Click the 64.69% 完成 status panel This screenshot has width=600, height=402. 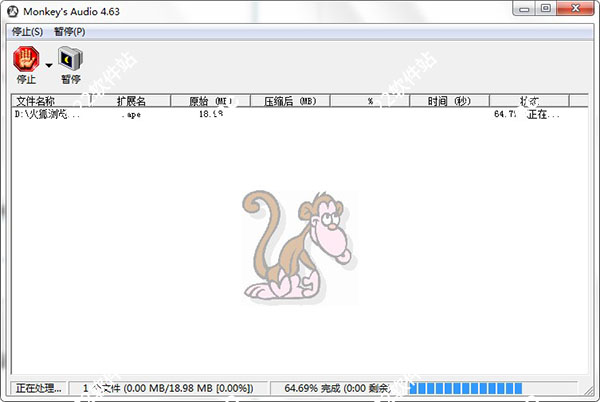(x=338, y=387)
